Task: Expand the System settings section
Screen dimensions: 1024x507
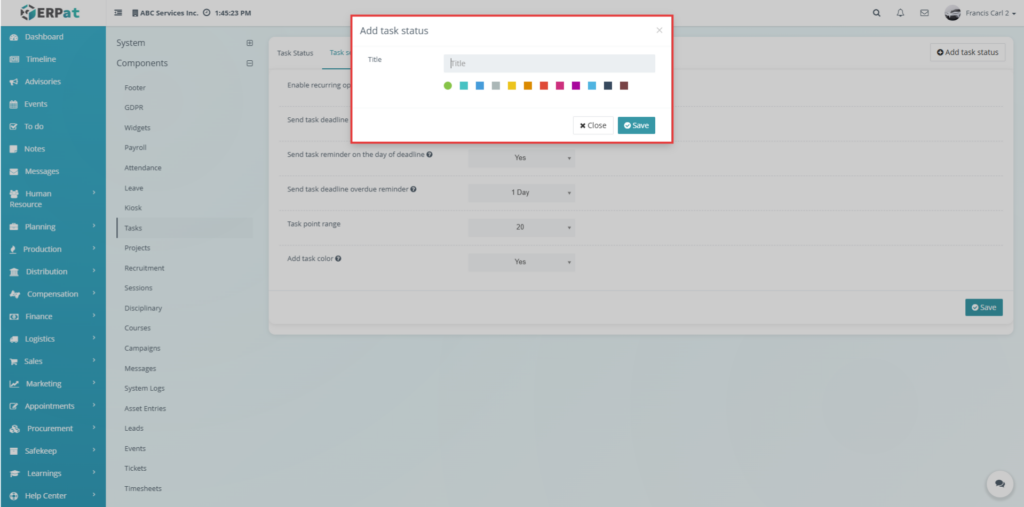Action: [x=249, y=43]
